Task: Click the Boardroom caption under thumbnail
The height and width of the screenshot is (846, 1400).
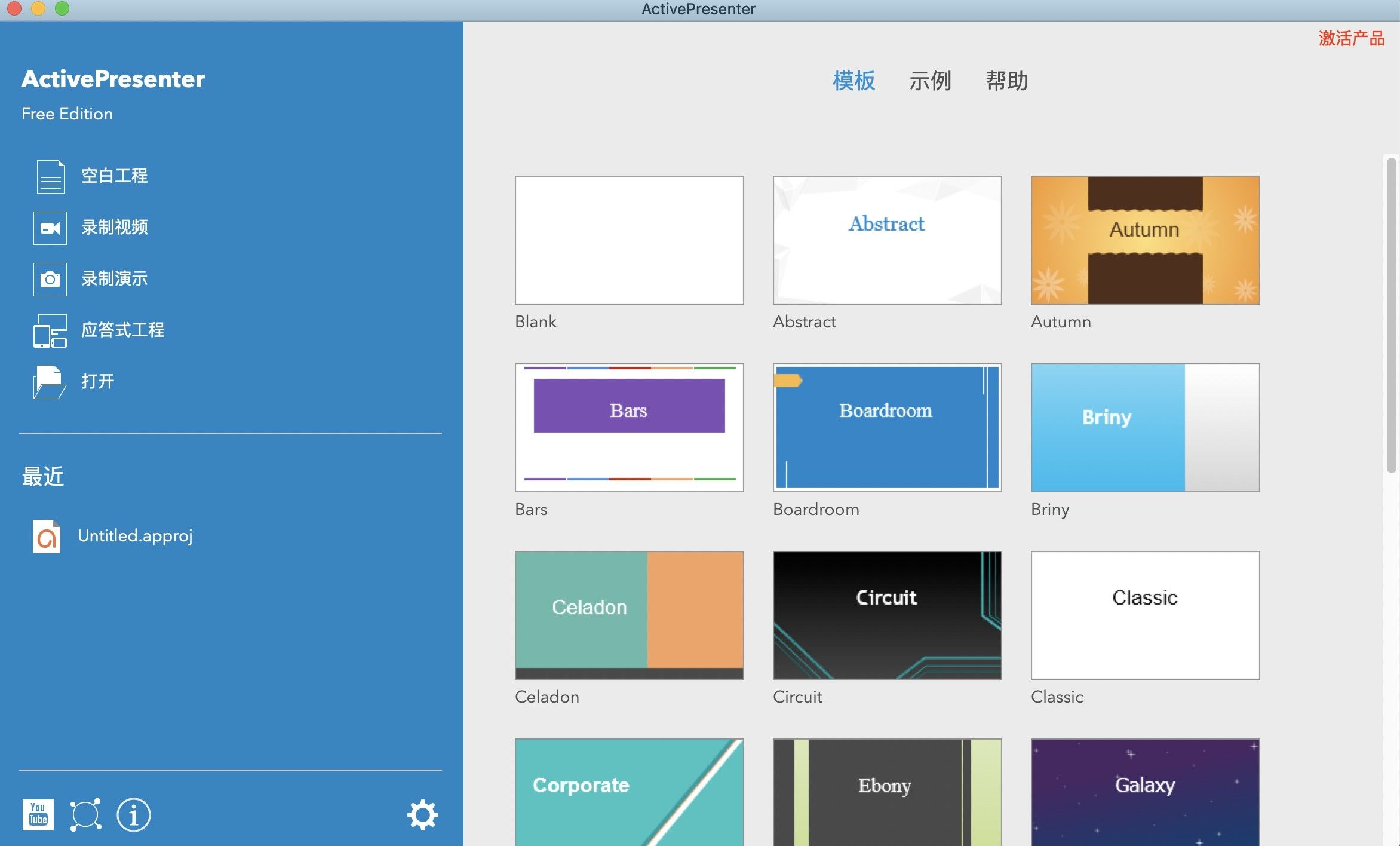Action: pos(816,510)
